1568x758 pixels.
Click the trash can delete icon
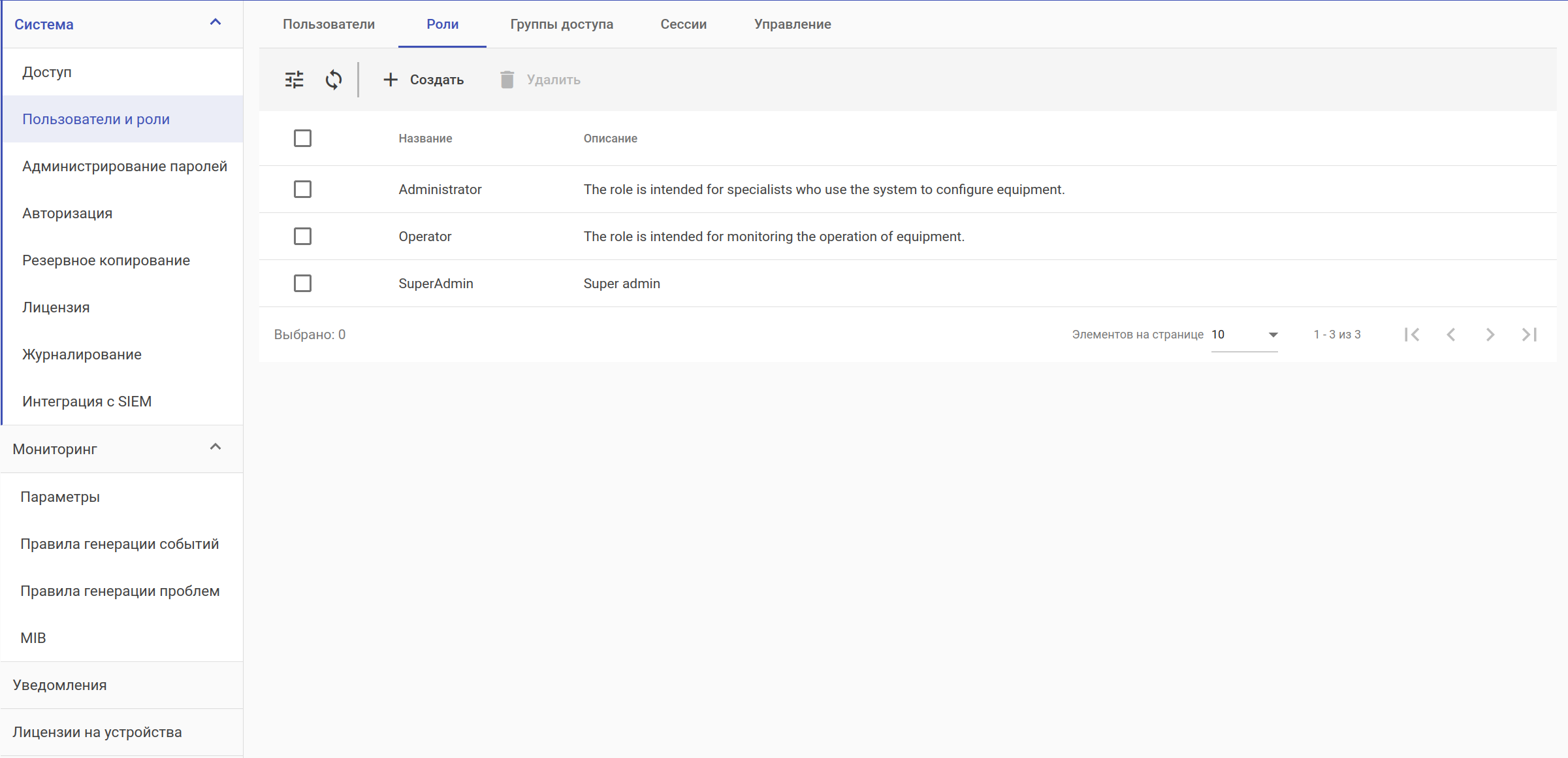tap(507, 80)
